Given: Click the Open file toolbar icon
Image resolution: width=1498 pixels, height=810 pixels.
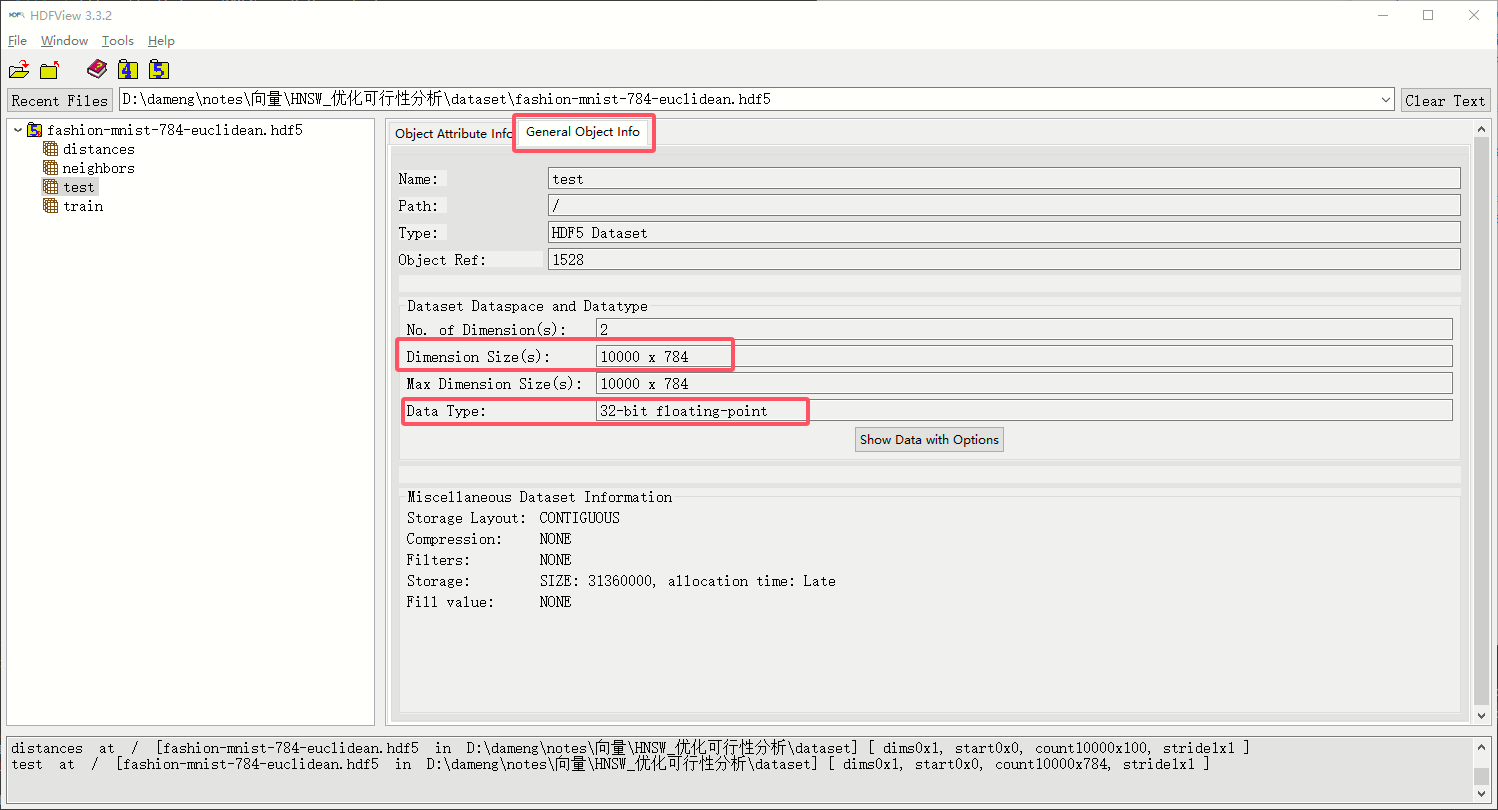Looking at the screenshot, I should pyautogui.click(x=19, y=70).
